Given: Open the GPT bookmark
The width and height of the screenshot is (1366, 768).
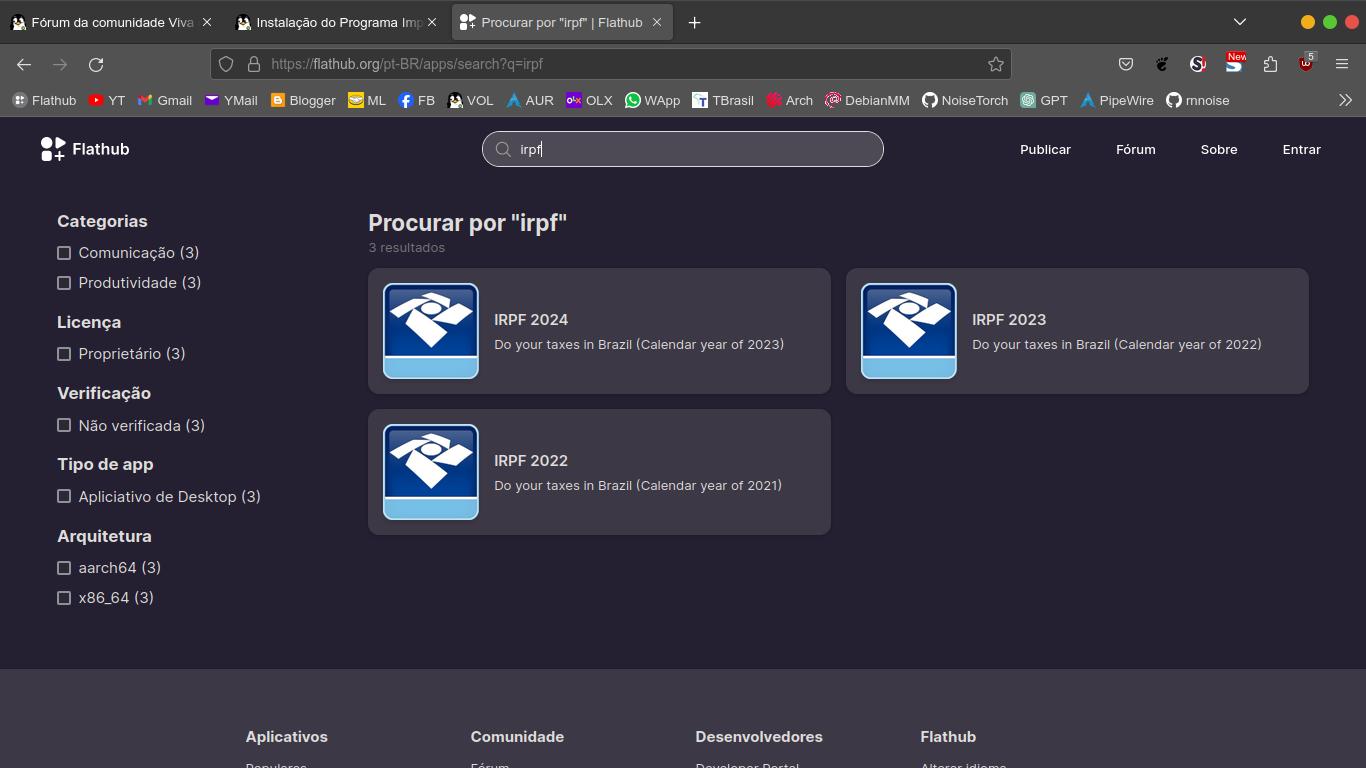Looking at the screenshot, I should click(x=1044, y=100).
